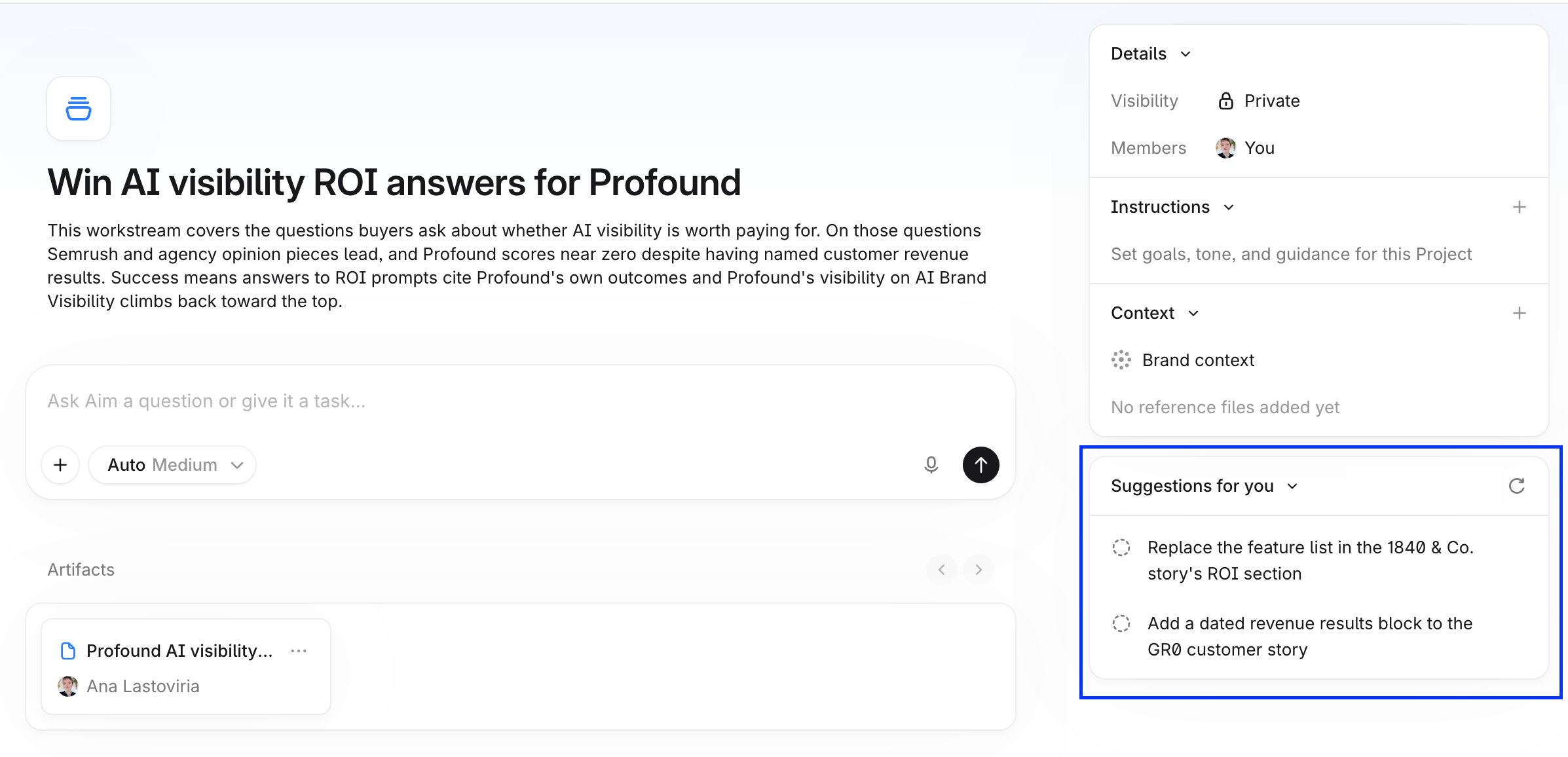
Task: Click the blue project stack icon
Action: click(79, 109)
